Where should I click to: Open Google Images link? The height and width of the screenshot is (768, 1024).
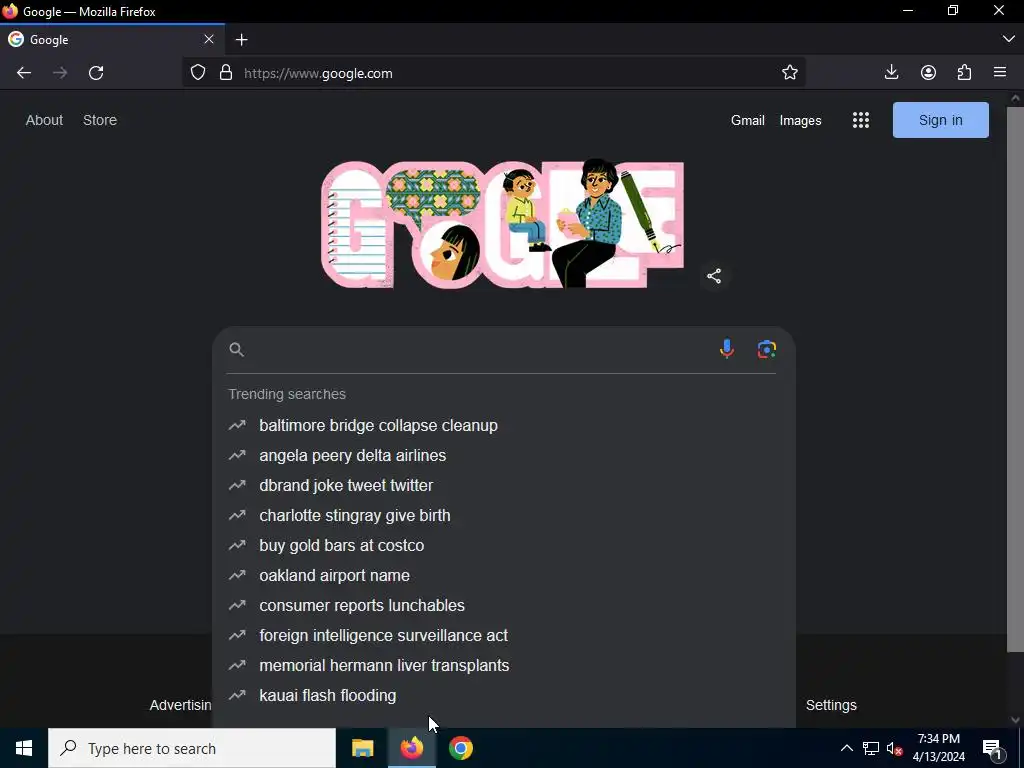(800, 120)
